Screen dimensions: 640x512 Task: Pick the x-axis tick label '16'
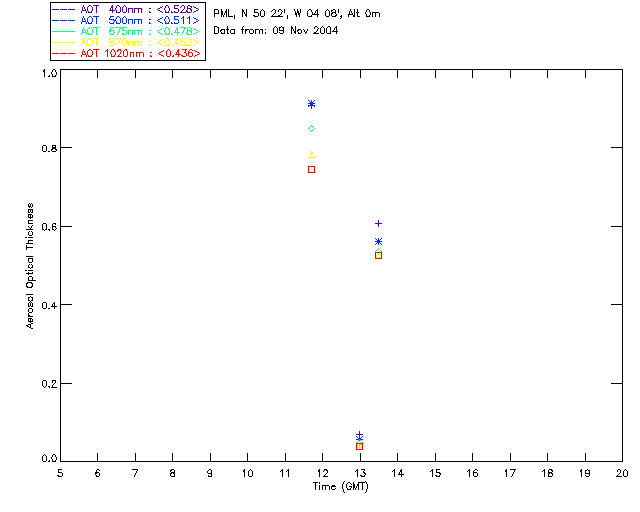pos(472,473)
